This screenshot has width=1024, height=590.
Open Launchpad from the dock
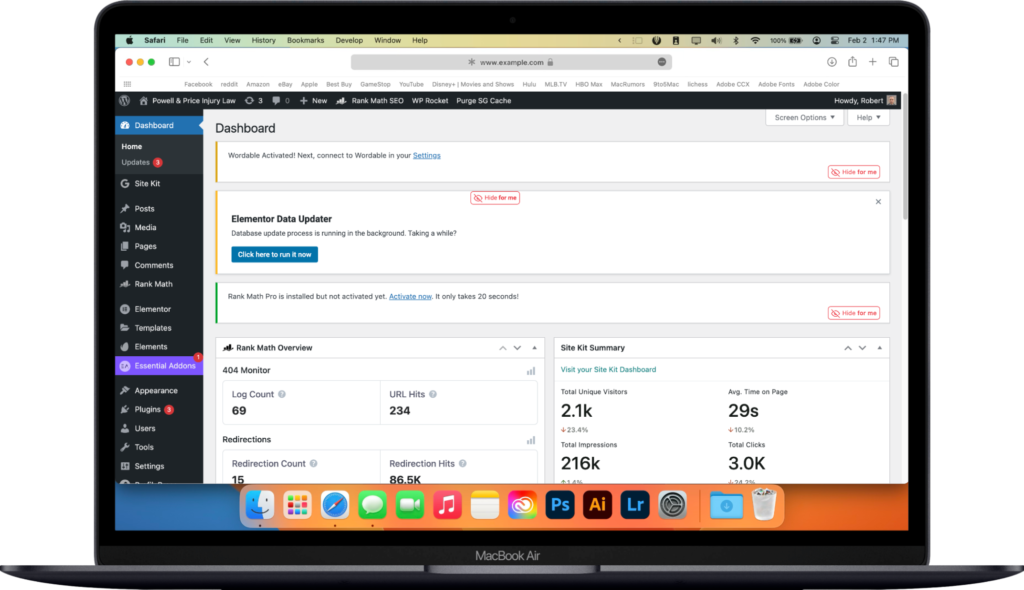297,506
